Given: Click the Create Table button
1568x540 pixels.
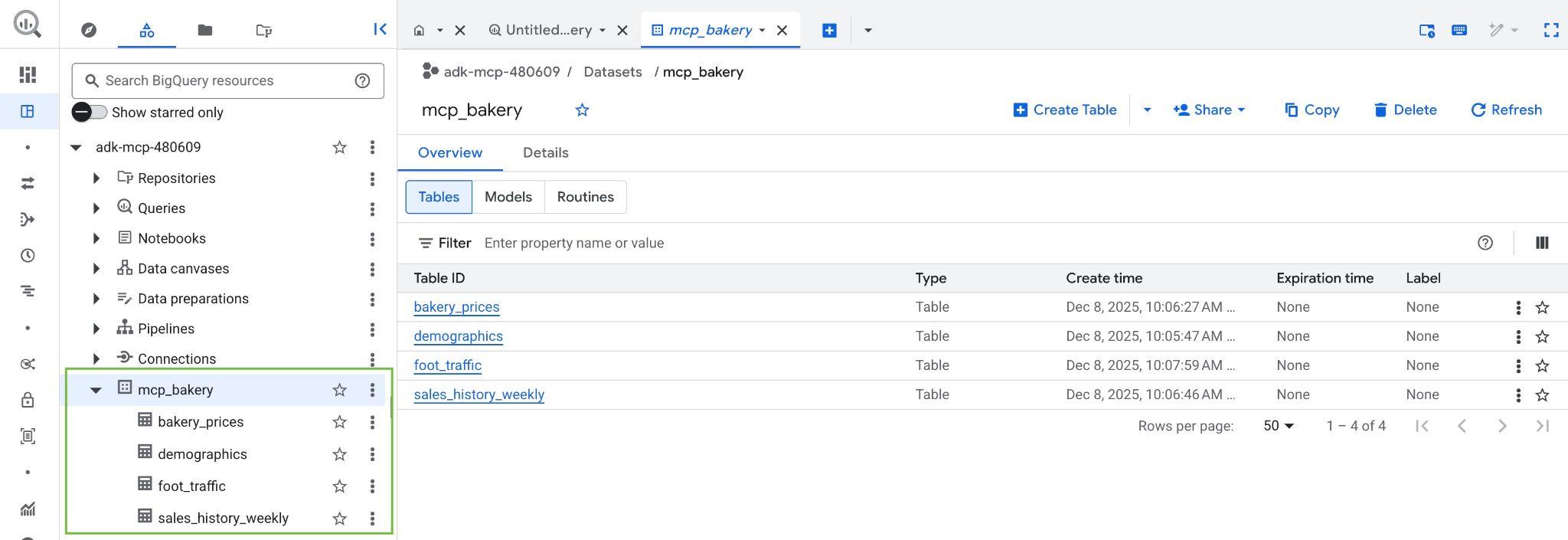Looking at the screenshot, I should pos(1065,110).
